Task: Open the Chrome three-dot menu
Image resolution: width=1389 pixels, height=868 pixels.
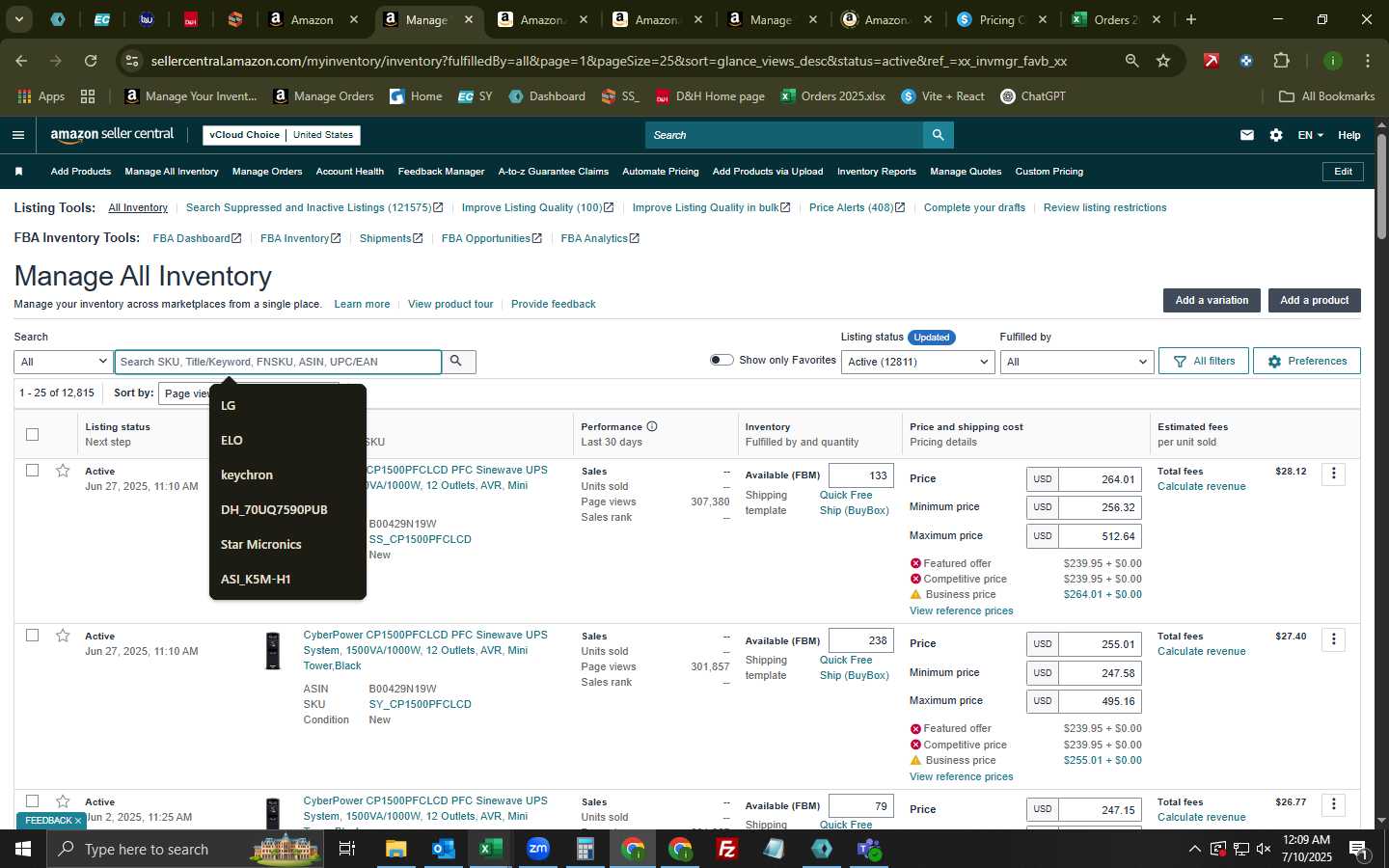Action: pyautogui.click(x=1367, y=61)
